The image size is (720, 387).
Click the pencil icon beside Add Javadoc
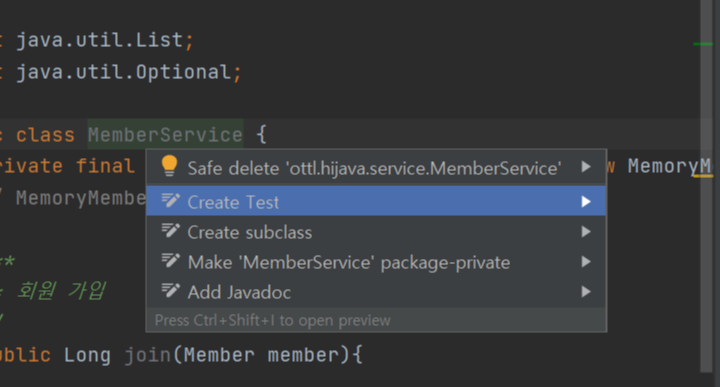pyautogui.click(x=170, y=291)
